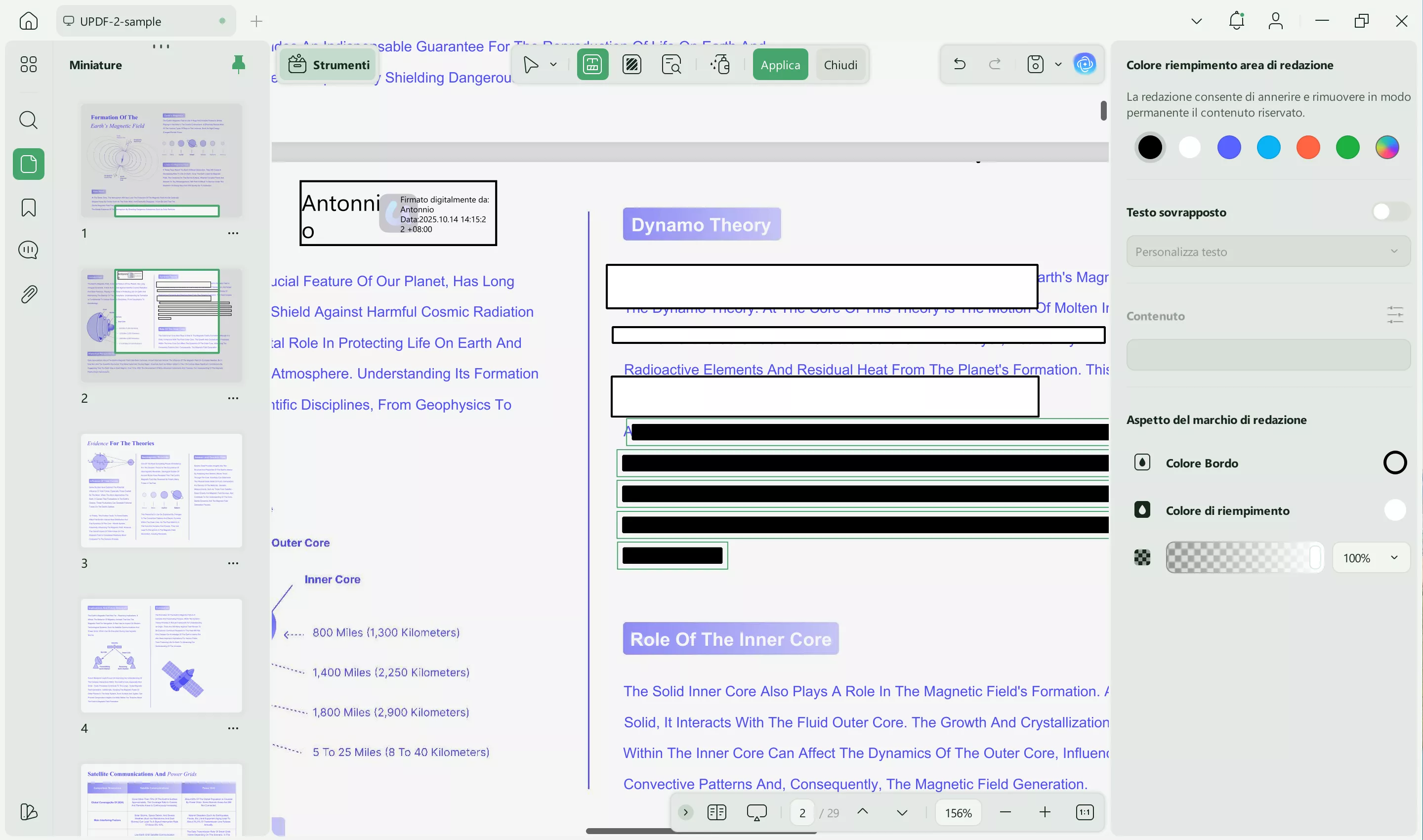Choose the Colore Bordo black circle

pos(1394,463)
